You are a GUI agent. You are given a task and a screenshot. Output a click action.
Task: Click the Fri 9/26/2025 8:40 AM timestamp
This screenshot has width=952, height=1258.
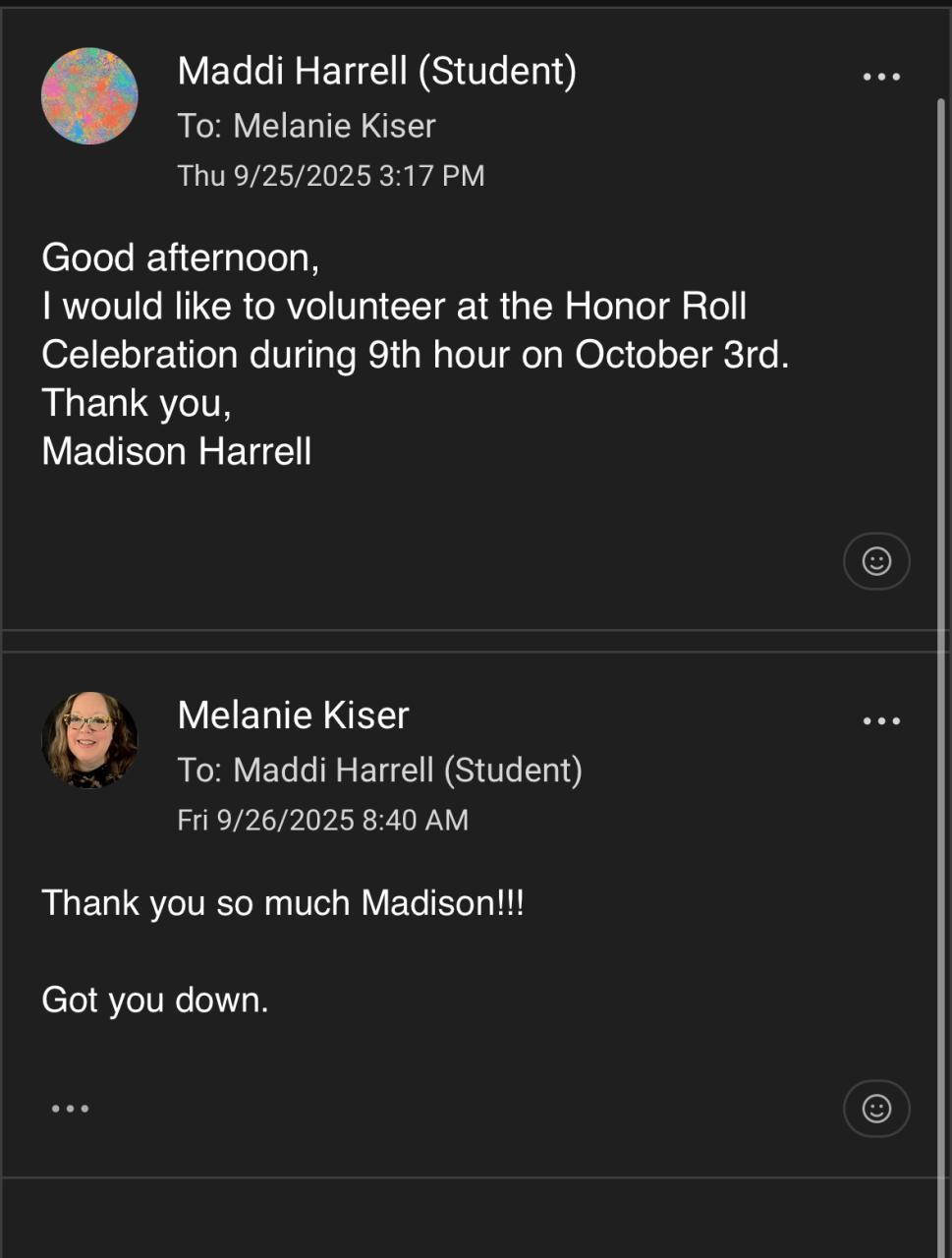322,821
